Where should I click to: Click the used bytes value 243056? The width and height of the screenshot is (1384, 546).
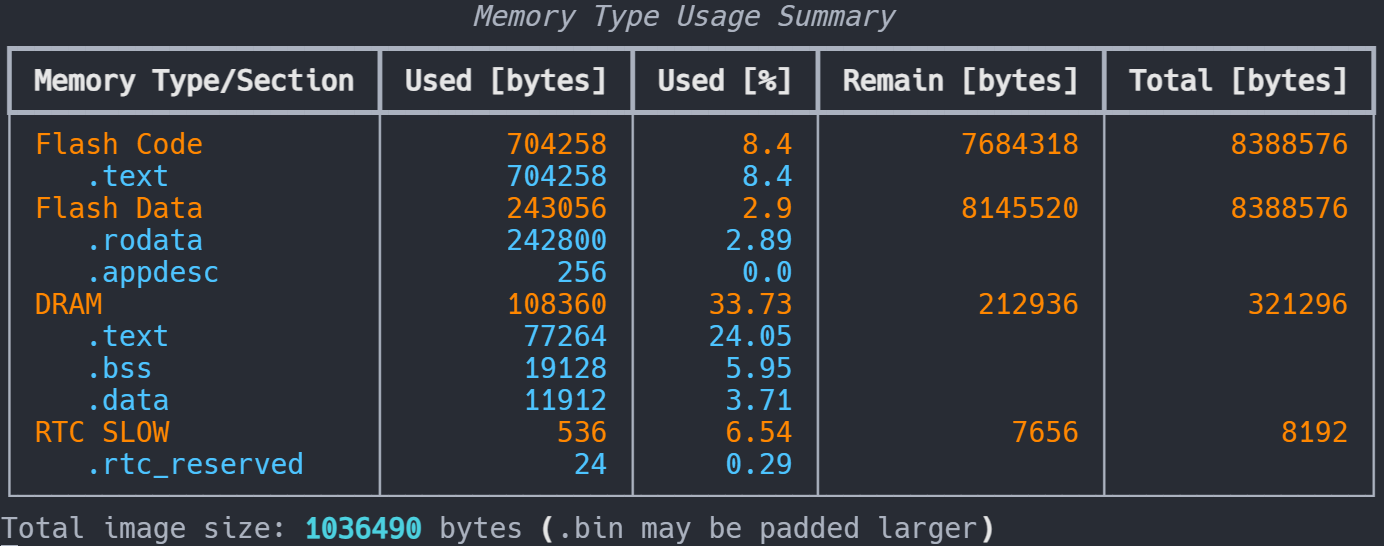[x=557, y=208]
